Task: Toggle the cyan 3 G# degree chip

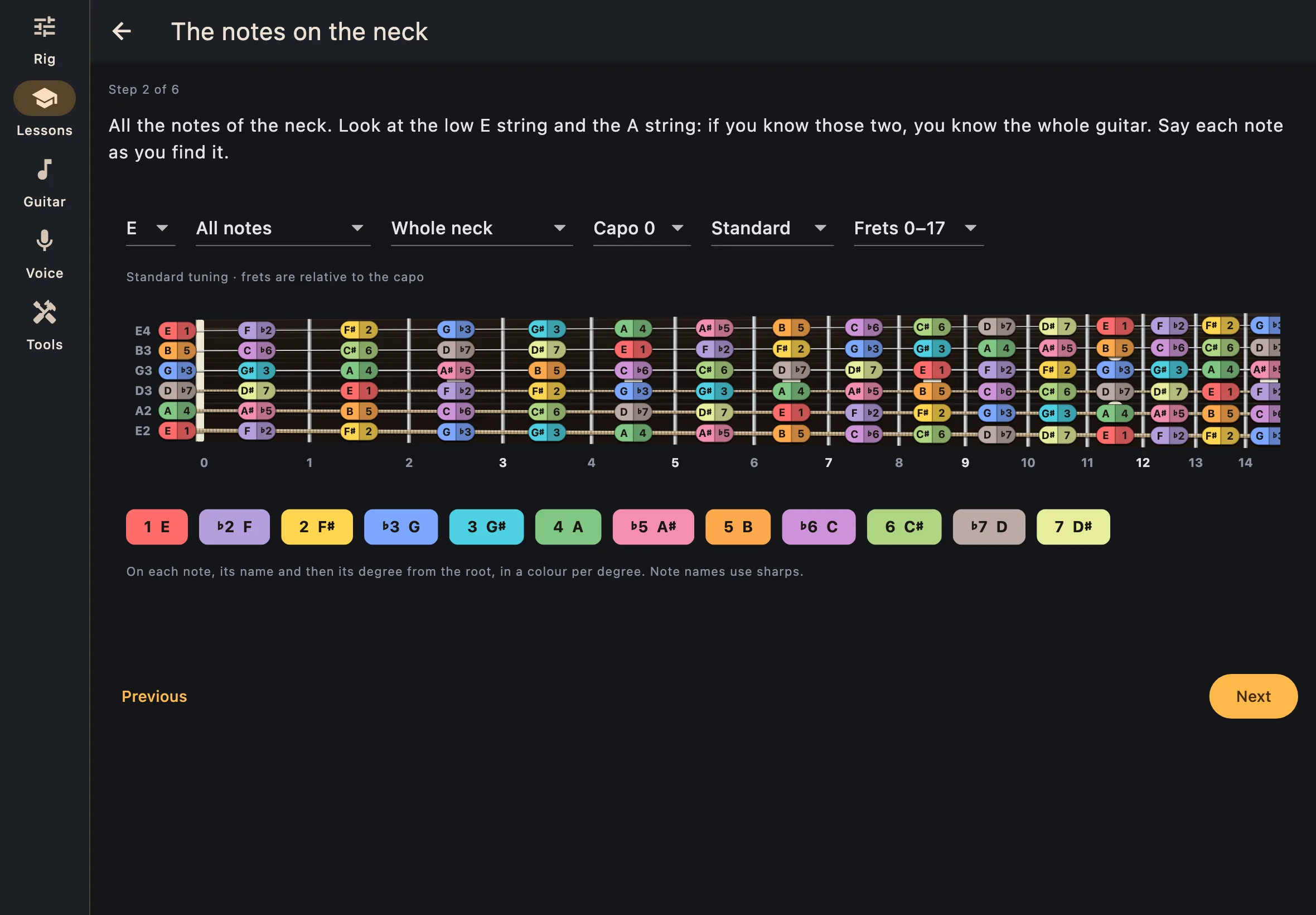Action: coord(486,527)
